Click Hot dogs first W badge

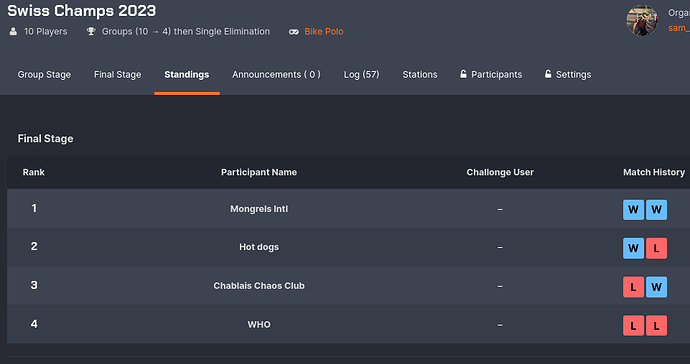[633, 248]
